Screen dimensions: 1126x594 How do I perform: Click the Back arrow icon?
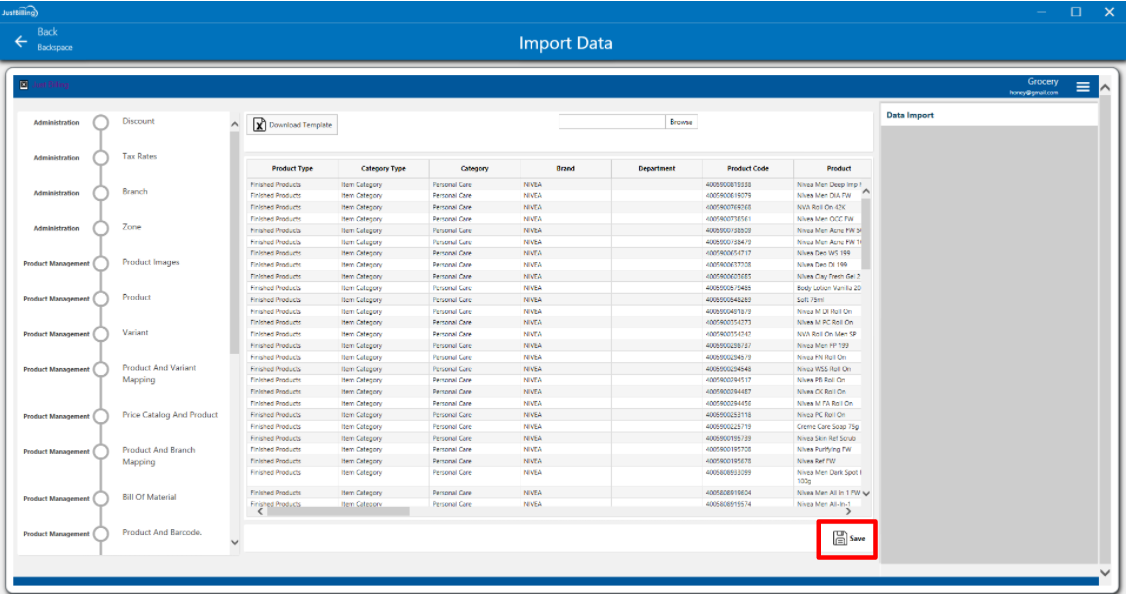(20, 41)
